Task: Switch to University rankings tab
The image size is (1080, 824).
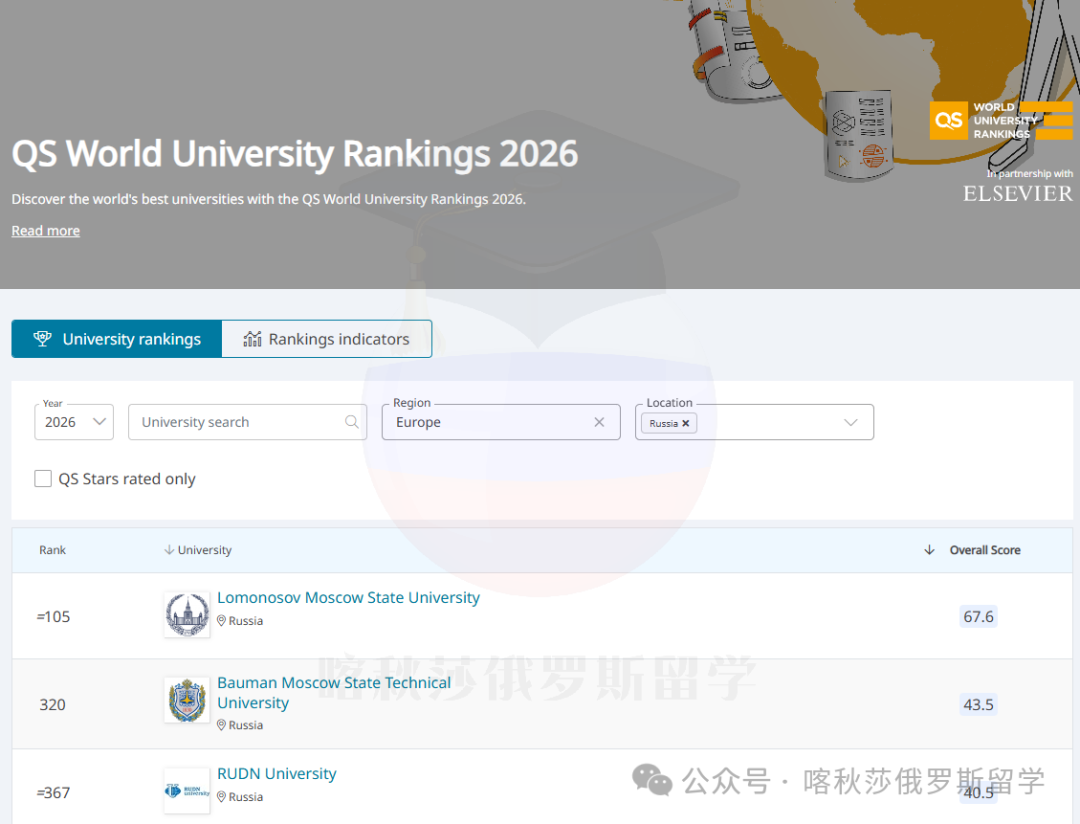Action: pyautogui.click(x=117, y=339)
